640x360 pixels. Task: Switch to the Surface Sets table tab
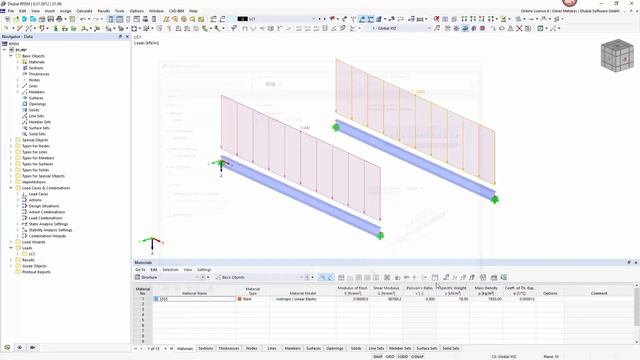click(427, 349)
